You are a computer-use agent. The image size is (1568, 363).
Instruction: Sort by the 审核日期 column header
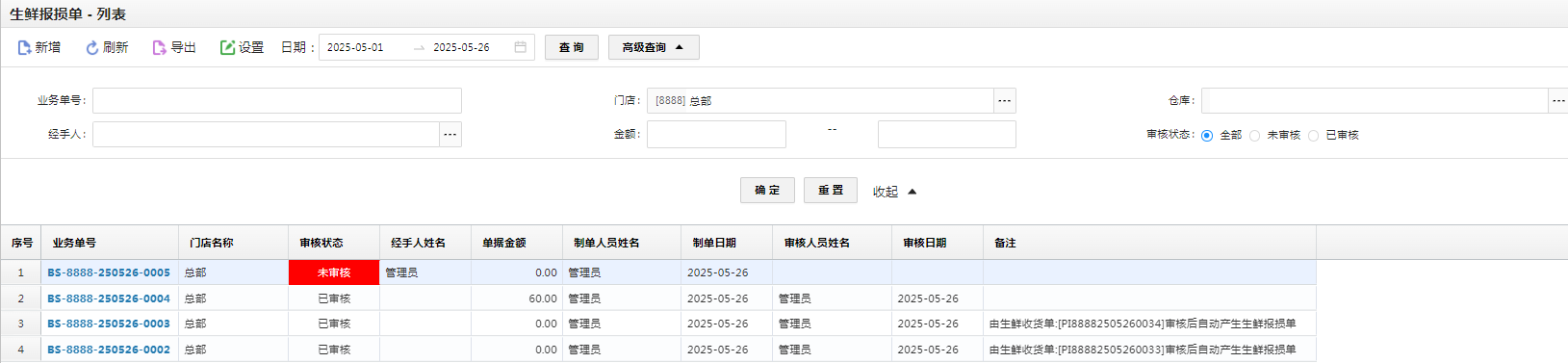pos(938,243)
